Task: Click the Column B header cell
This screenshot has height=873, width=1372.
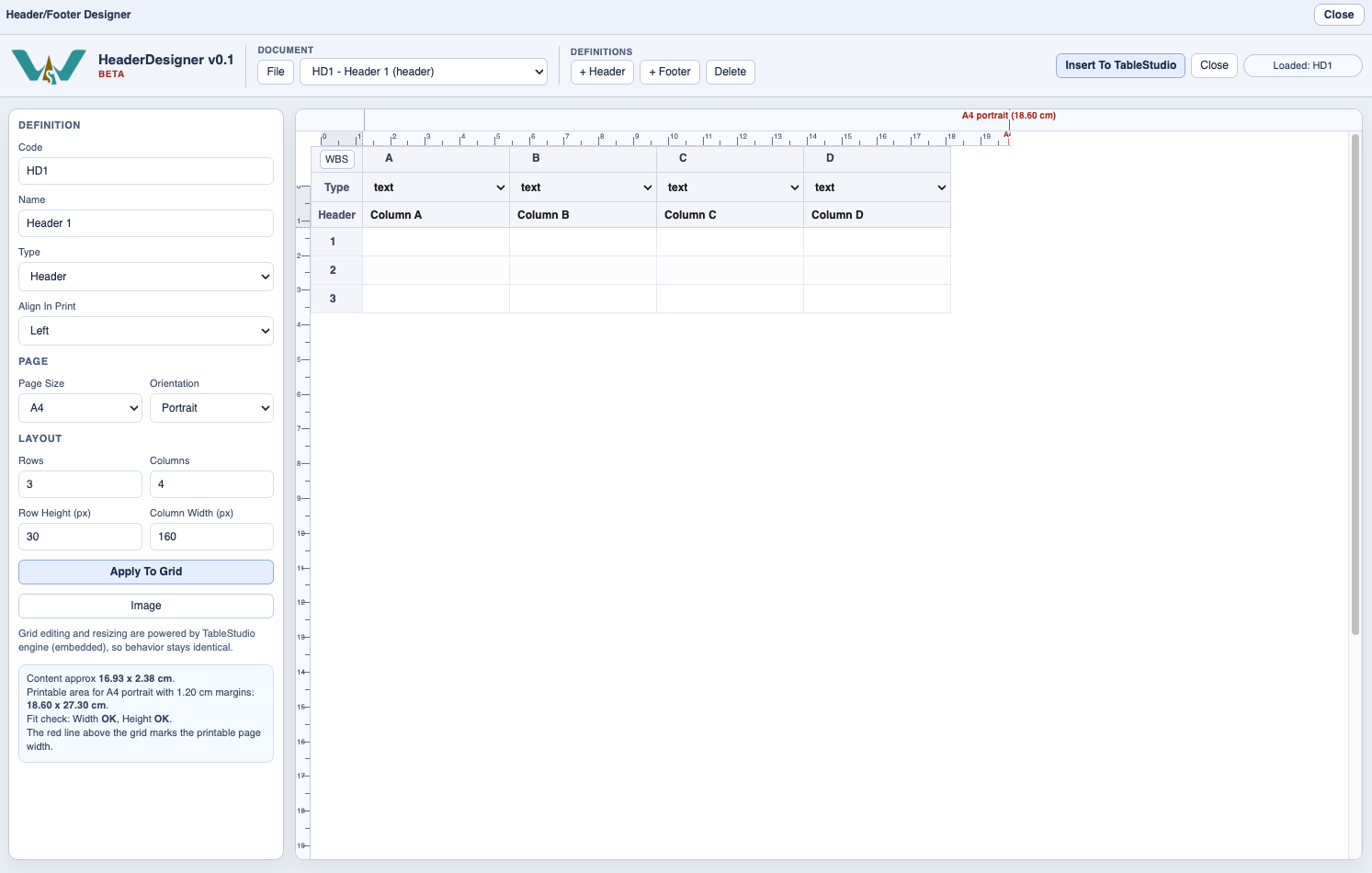Action: [584, 215]
